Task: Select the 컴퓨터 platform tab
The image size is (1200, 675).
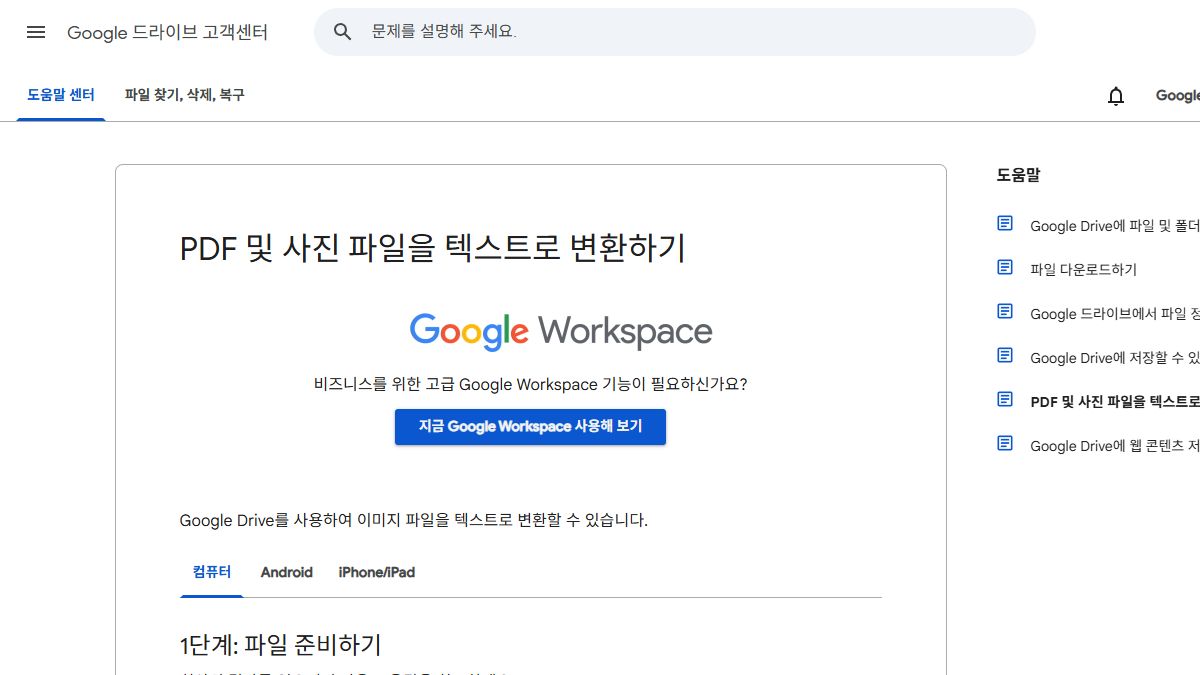Action: (x=212, y=572)
